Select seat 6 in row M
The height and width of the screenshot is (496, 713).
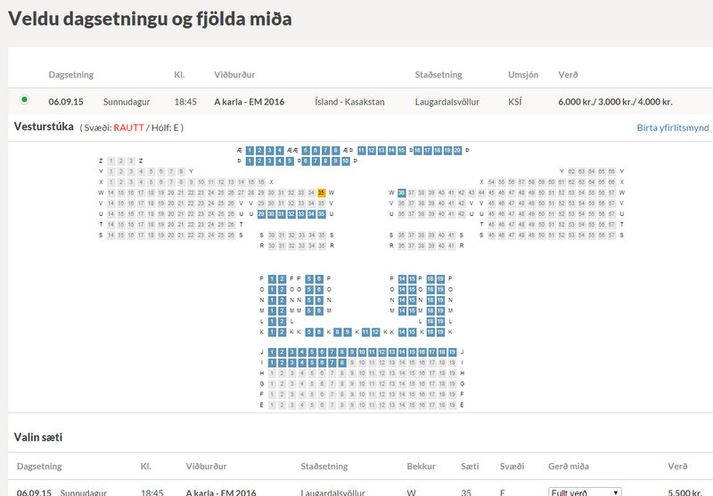point(319,311)
